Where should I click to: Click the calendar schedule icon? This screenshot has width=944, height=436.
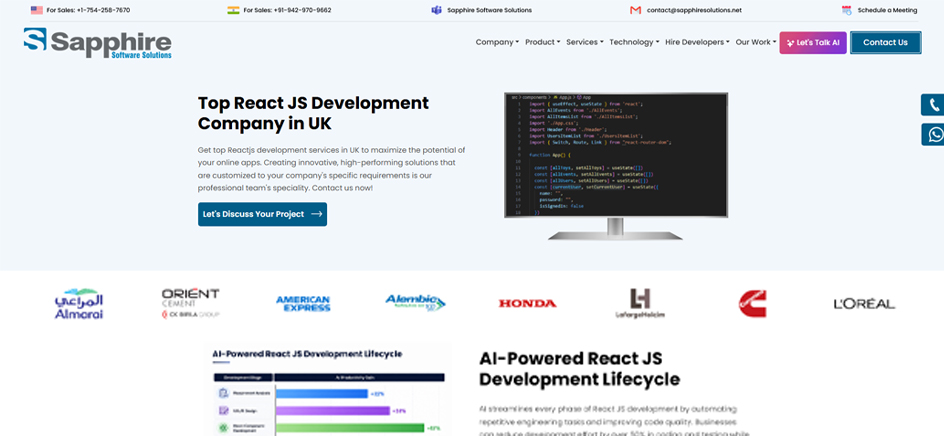[x=846, y=10]
